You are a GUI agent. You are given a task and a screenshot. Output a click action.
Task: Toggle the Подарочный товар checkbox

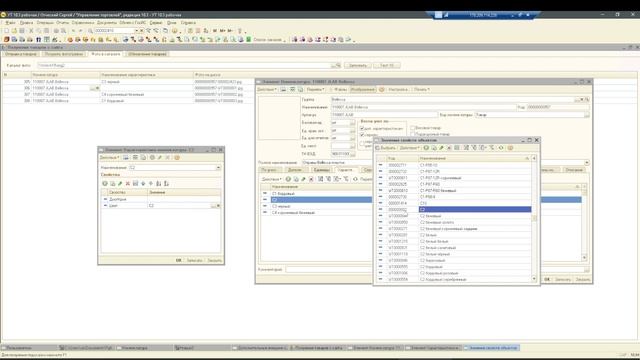pos(412,134)
